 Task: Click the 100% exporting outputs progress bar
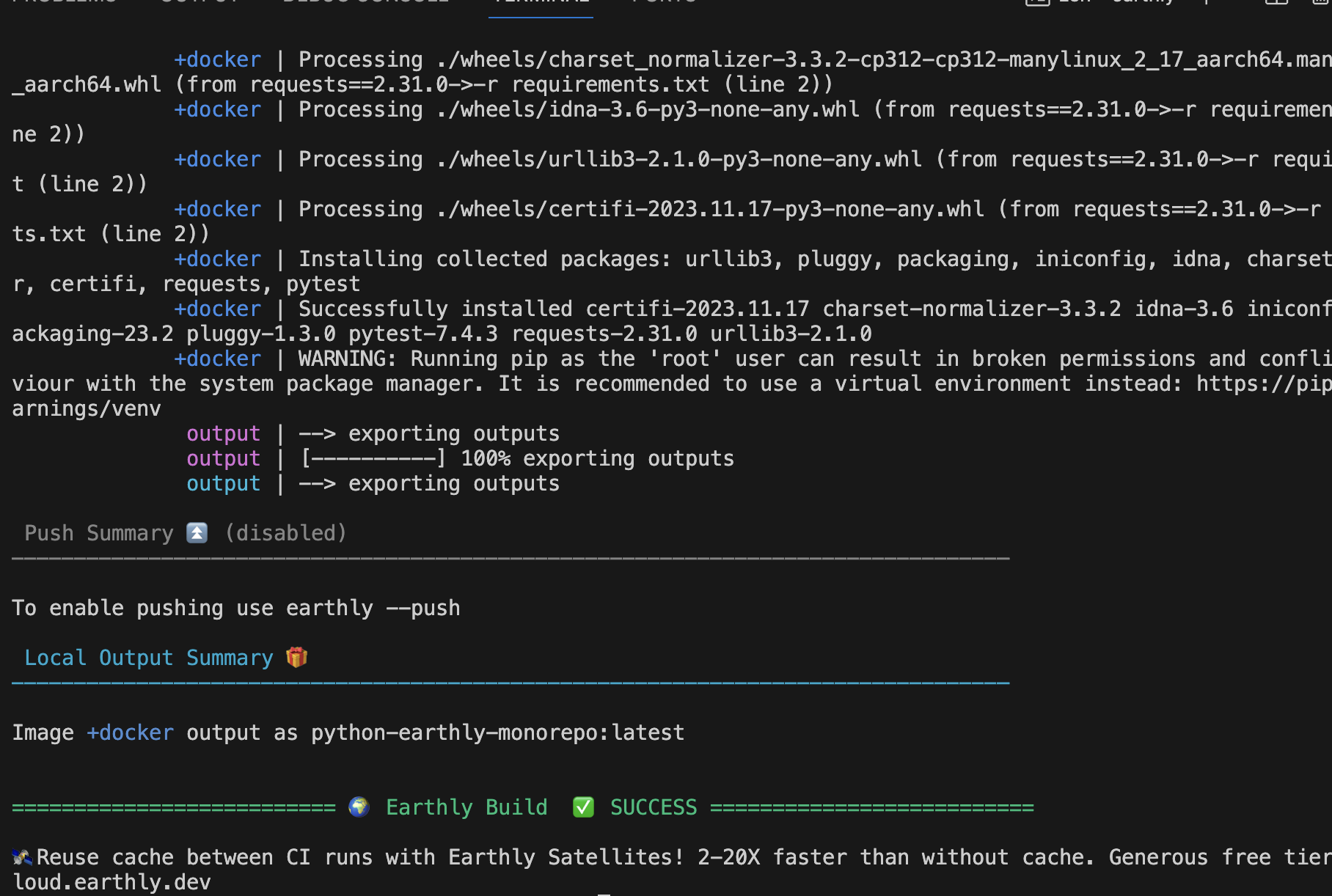pyautogui.click(x=373, y=459)
